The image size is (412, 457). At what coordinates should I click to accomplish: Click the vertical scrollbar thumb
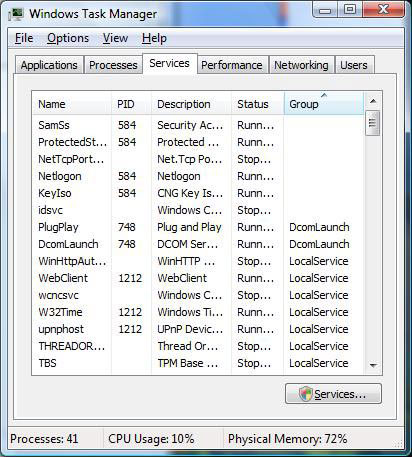(x=372, y=123)
